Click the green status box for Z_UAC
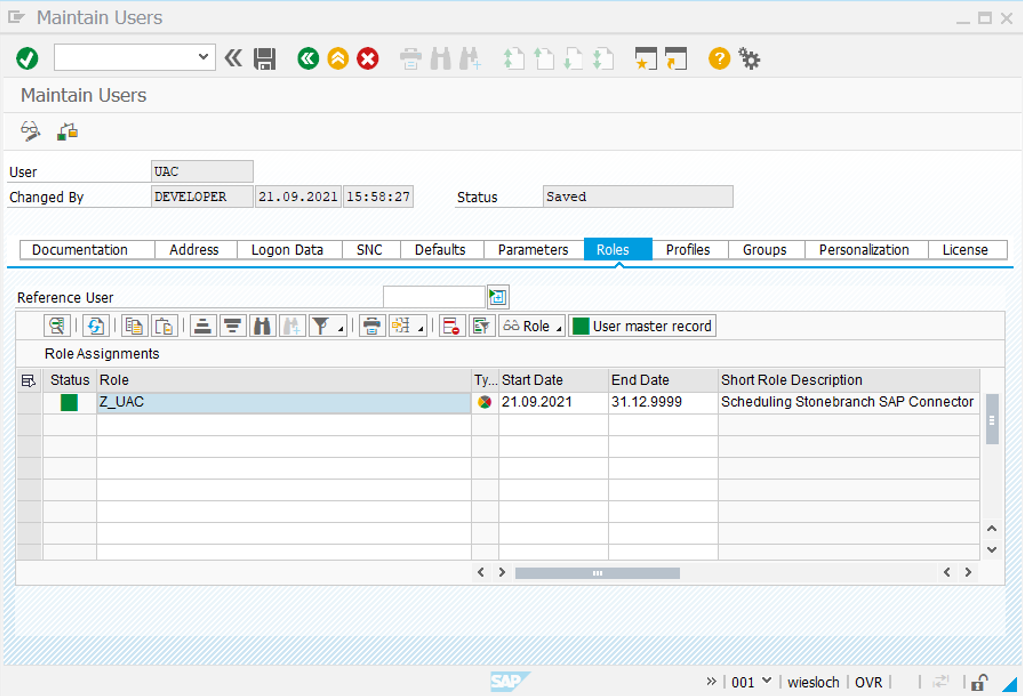The image size is (1023, 696). tap(69, 402)
